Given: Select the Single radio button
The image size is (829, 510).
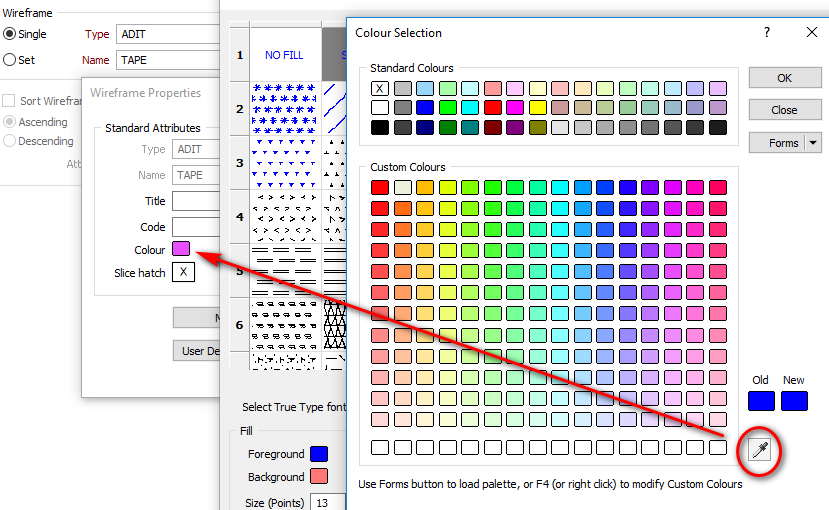Looking at the screenshot, I should coord(10,34).
